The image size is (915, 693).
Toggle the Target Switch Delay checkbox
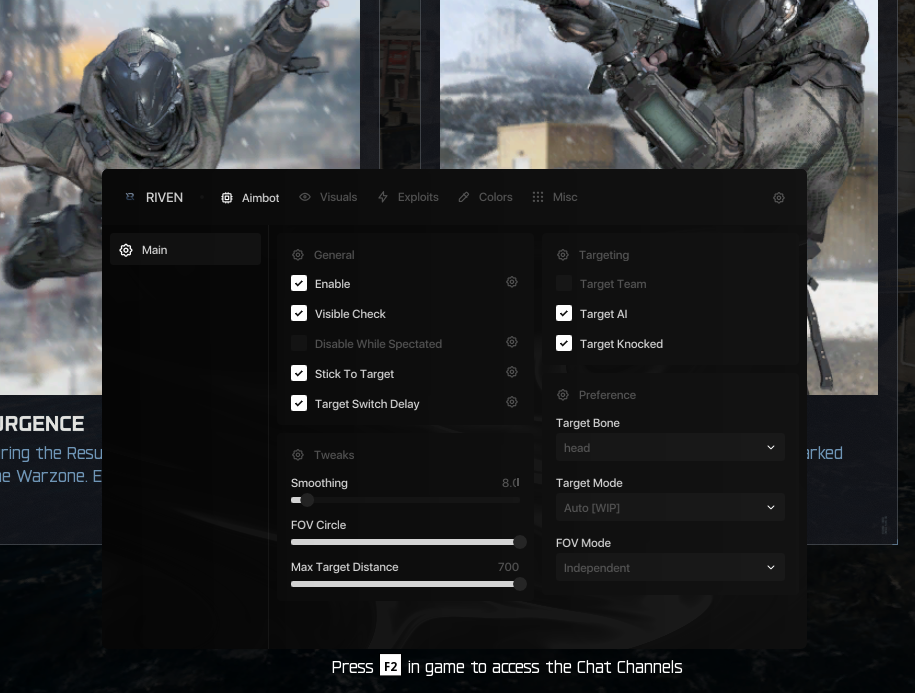[x=299, y=403]
